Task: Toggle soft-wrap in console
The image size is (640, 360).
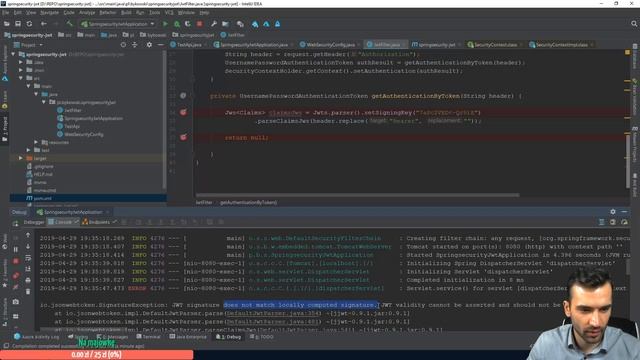Action: pyautogui.click(x=28, y=258)
